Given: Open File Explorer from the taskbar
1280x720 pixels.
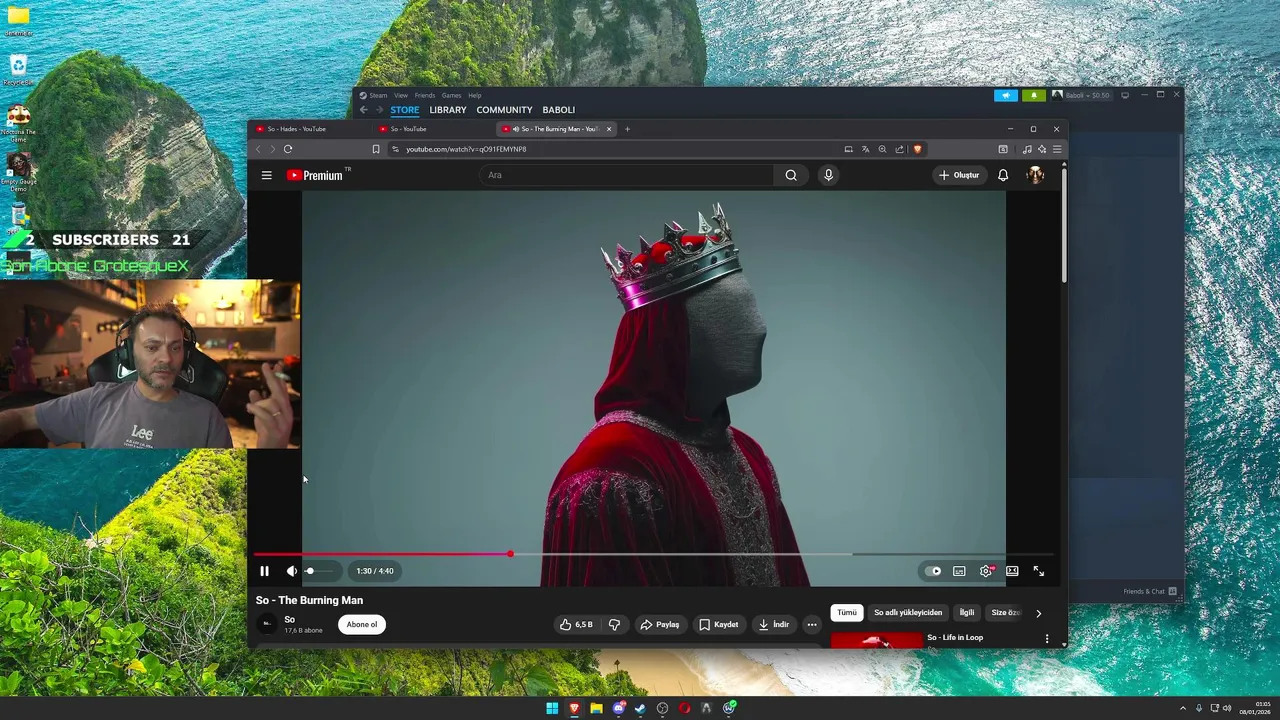Looking at the screenshot, I should pyautogui.click(x=596, y=708).
